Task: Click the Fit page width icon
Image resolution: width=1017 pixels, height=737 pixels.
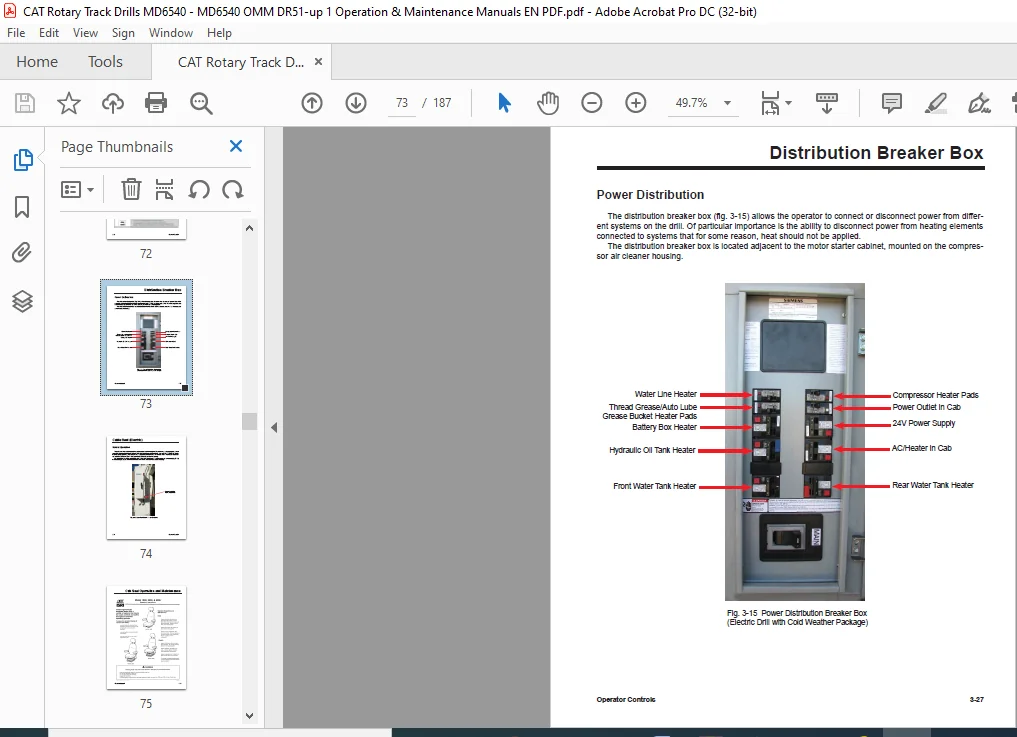Action: point(770,103)
